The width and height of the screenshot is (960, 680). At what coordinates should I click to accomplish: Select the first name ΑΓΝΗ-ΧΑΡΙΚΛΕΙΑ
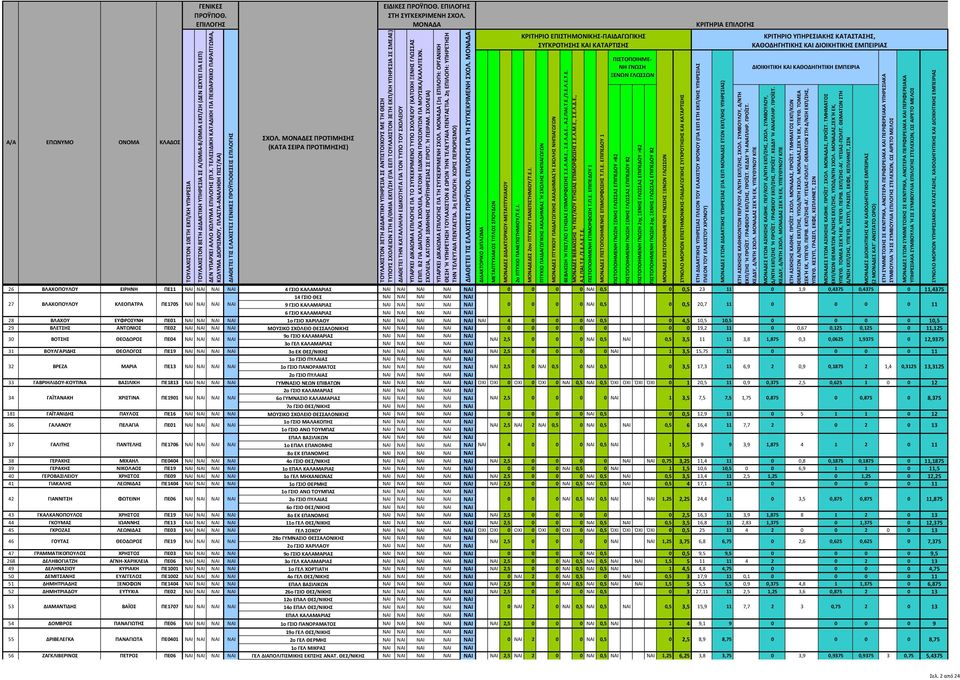click(129, 561)
